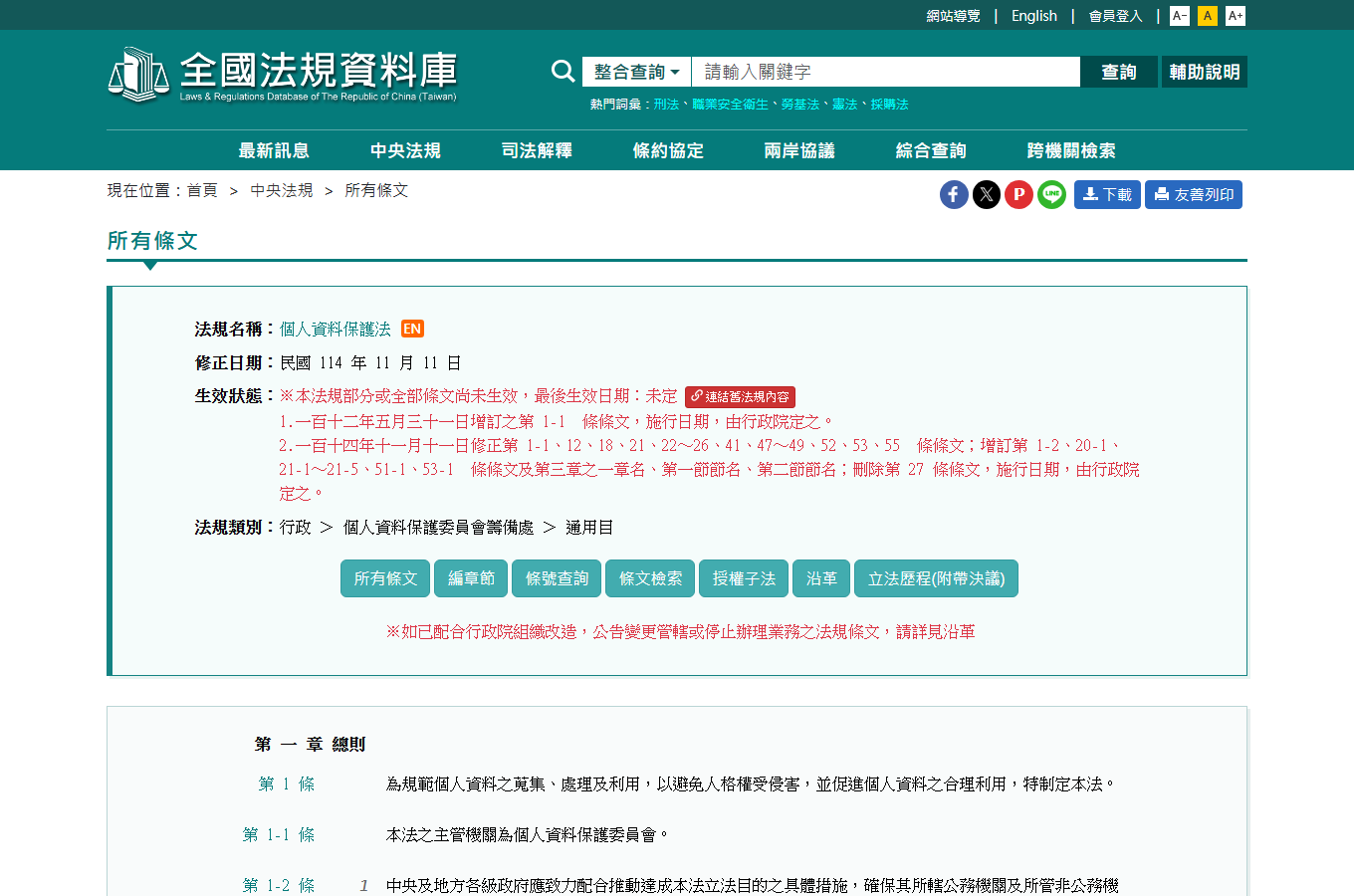Open the 最新訊息 menu
This screenshot has height=896, width=1354.
274,150
